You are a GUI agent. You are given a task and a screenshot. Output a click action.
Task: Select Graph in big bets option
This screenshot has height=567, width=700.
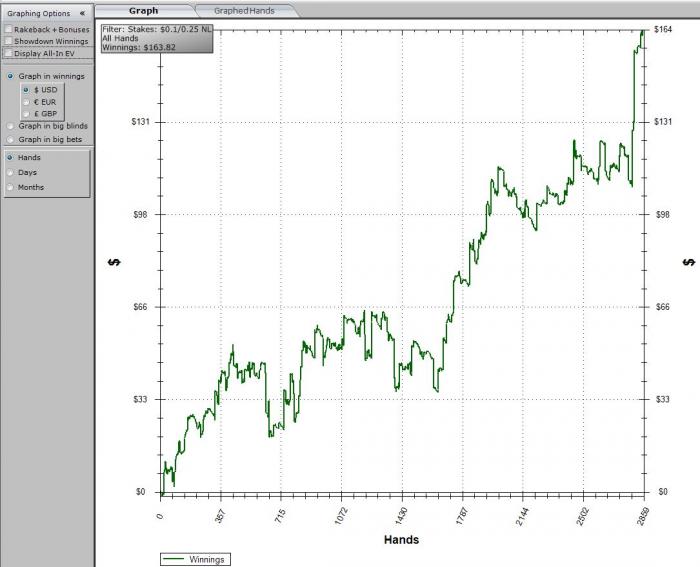coord(10,140)
